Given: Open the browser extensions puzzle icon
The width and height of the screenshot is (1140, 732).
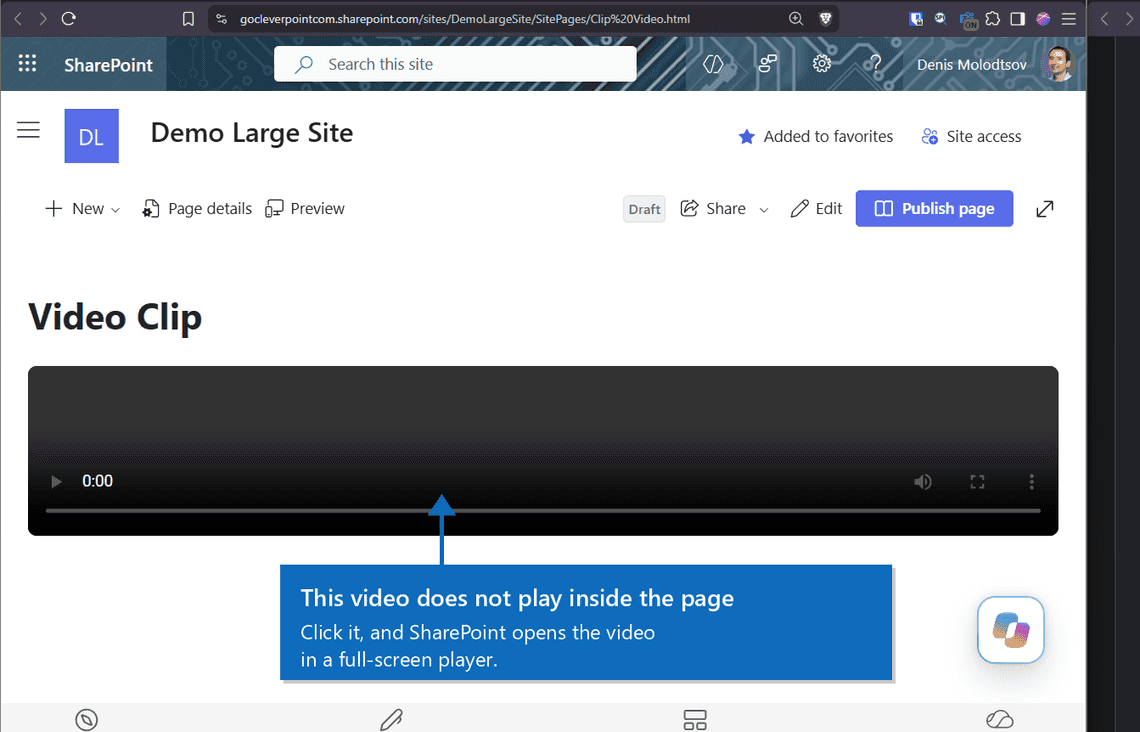Looking at the screenshot, I should click(x=992, y=19).
